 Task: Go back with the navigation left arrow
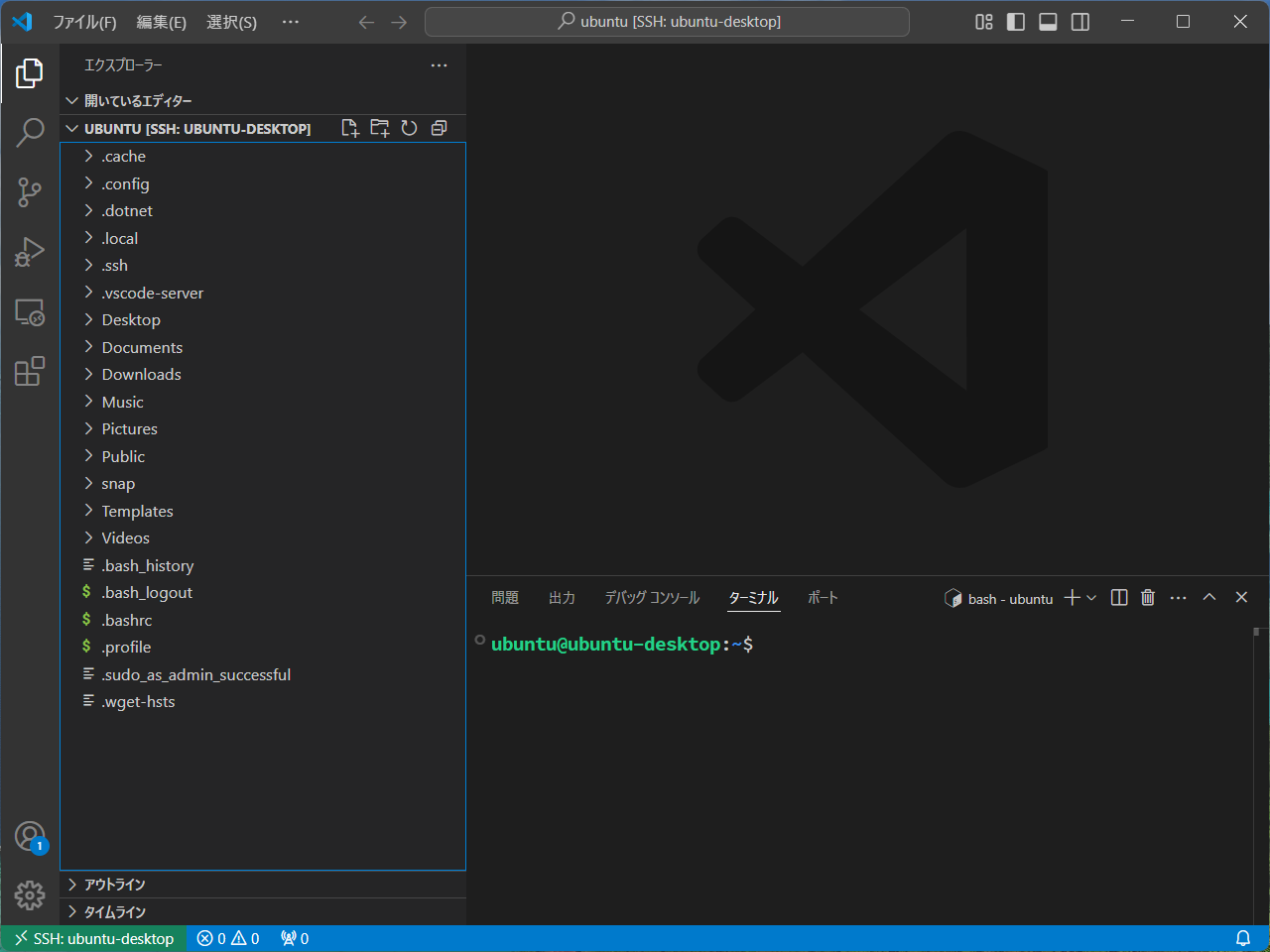point(366,22)
